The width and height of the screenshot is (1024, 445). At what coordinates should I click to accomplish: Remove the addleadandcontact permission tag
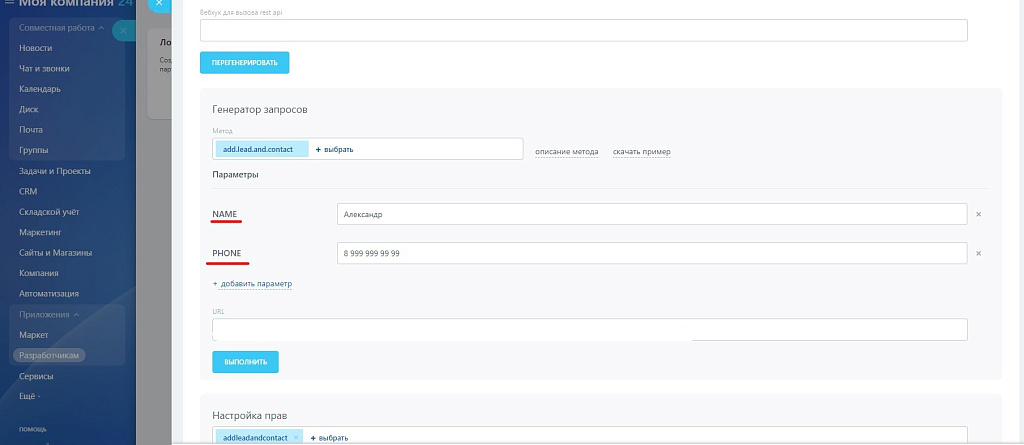tap(296, 438)
